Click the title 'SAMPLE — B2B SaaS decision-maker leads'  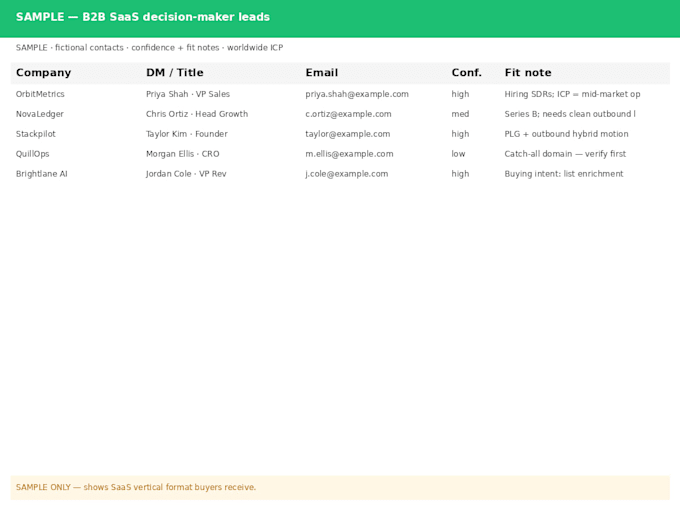pyautogui.click(x=143, y=17)
